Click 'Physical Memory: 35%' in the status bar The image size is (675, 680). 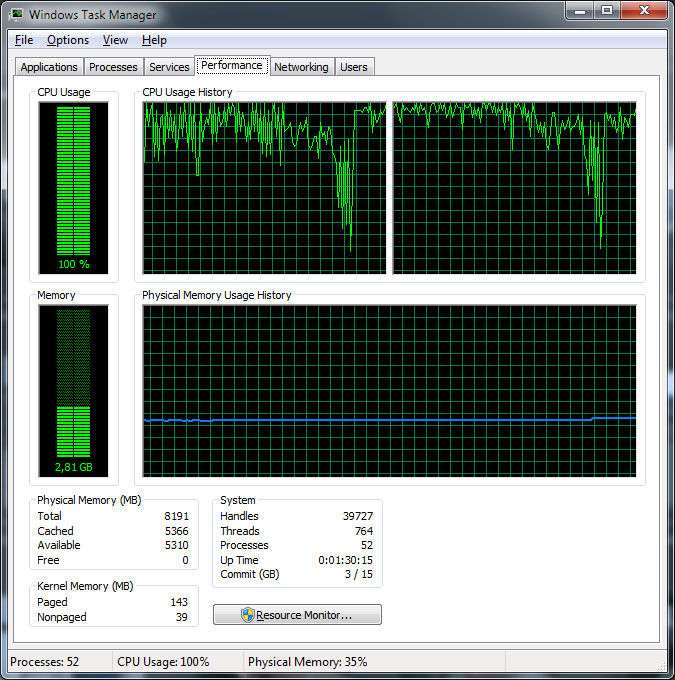click(308, 662)
